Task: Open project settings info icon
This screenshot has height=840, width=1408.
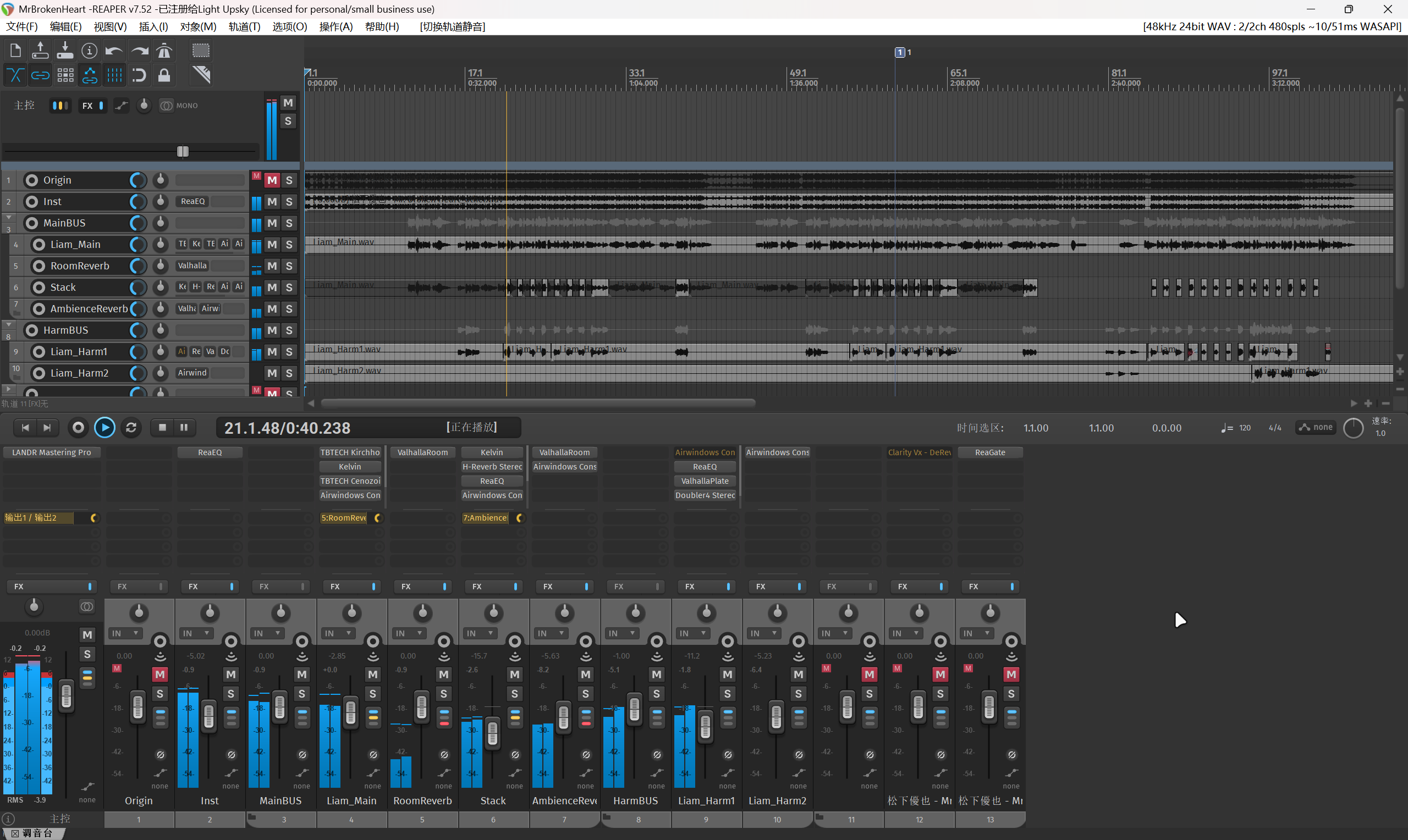Action: coord(90,51)
